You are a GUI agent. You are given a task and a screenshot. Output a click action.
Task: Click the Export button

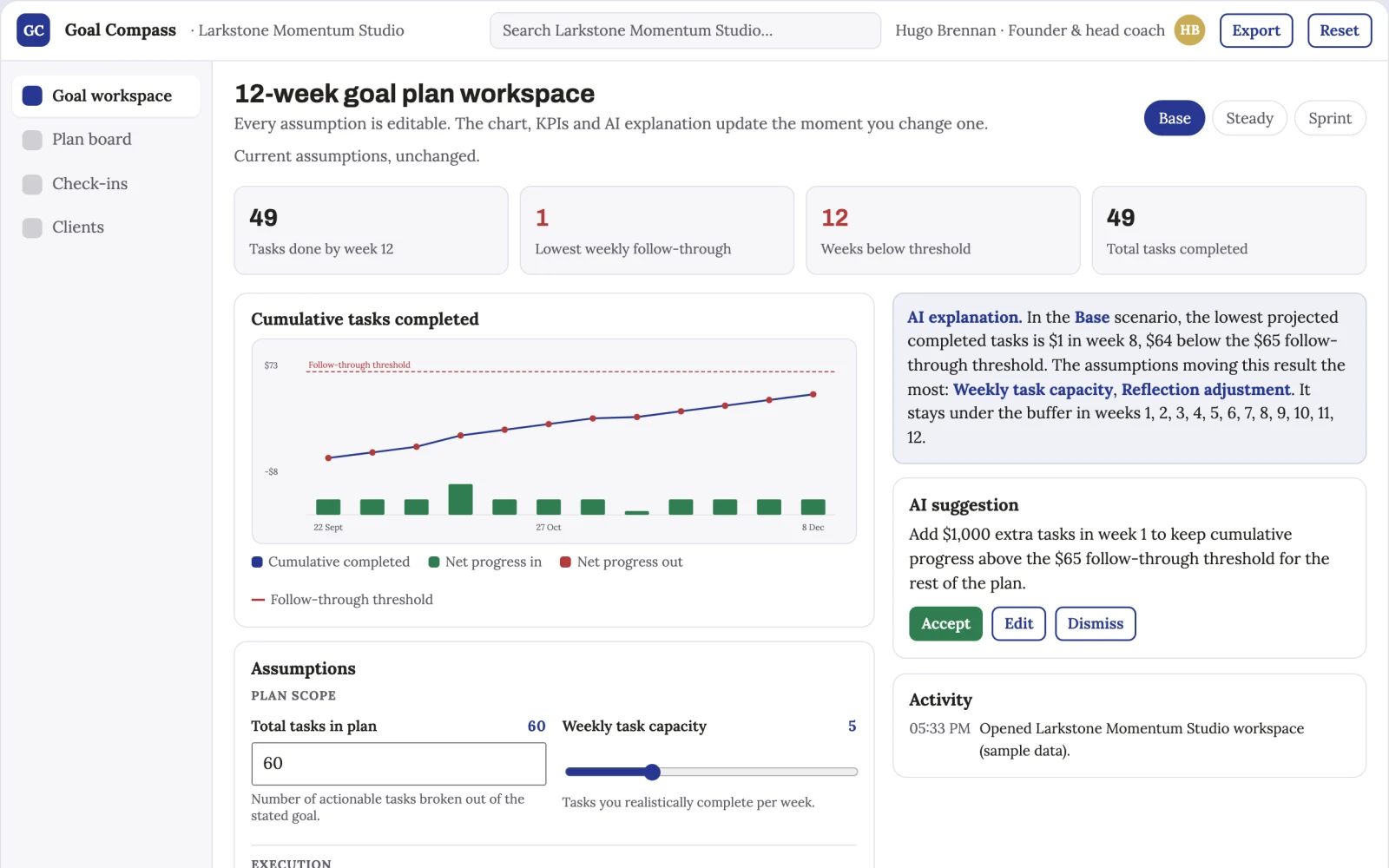pyautogui.click(x=1256, y=30)
